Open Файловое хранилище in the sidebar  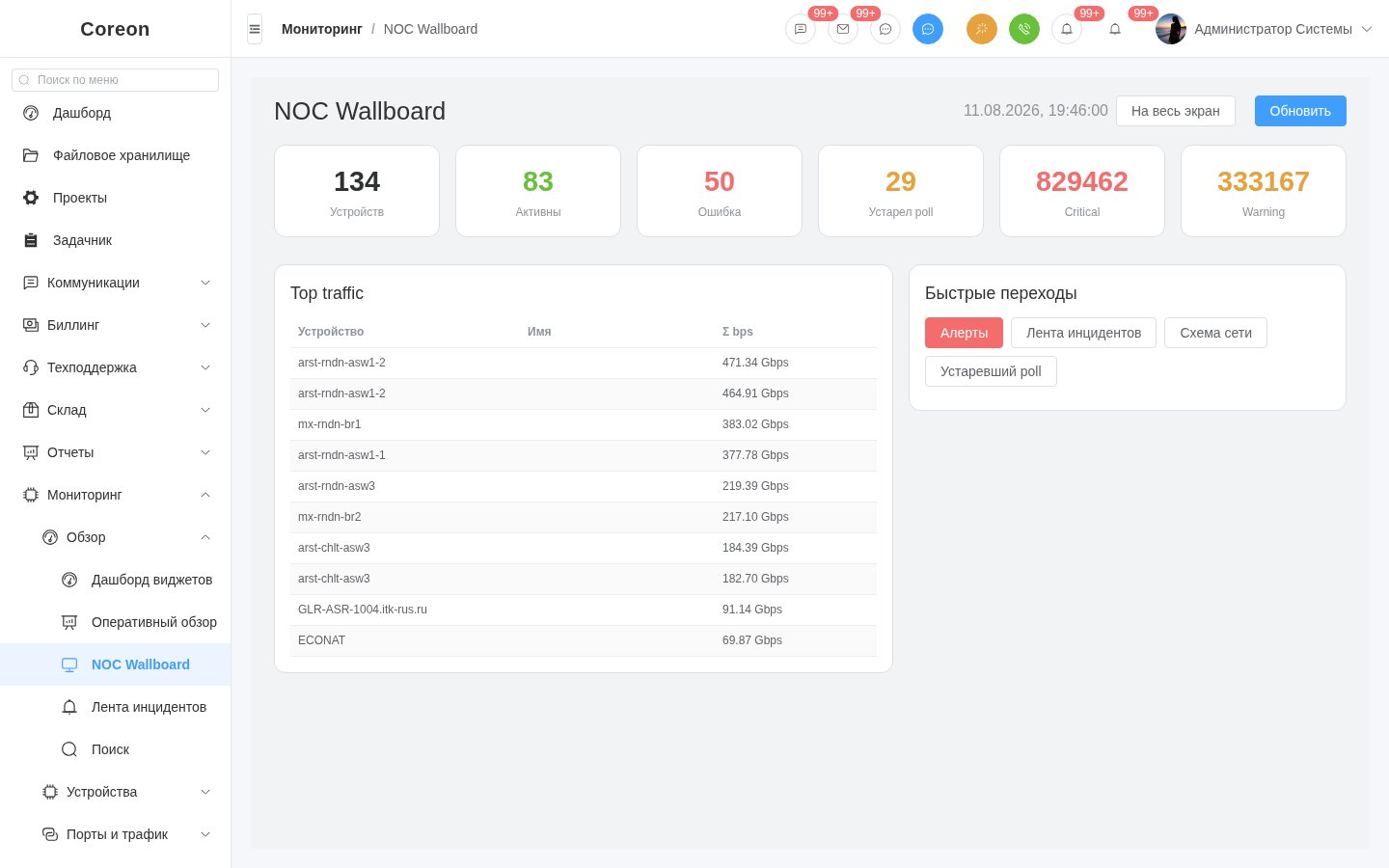coord(116,155)
